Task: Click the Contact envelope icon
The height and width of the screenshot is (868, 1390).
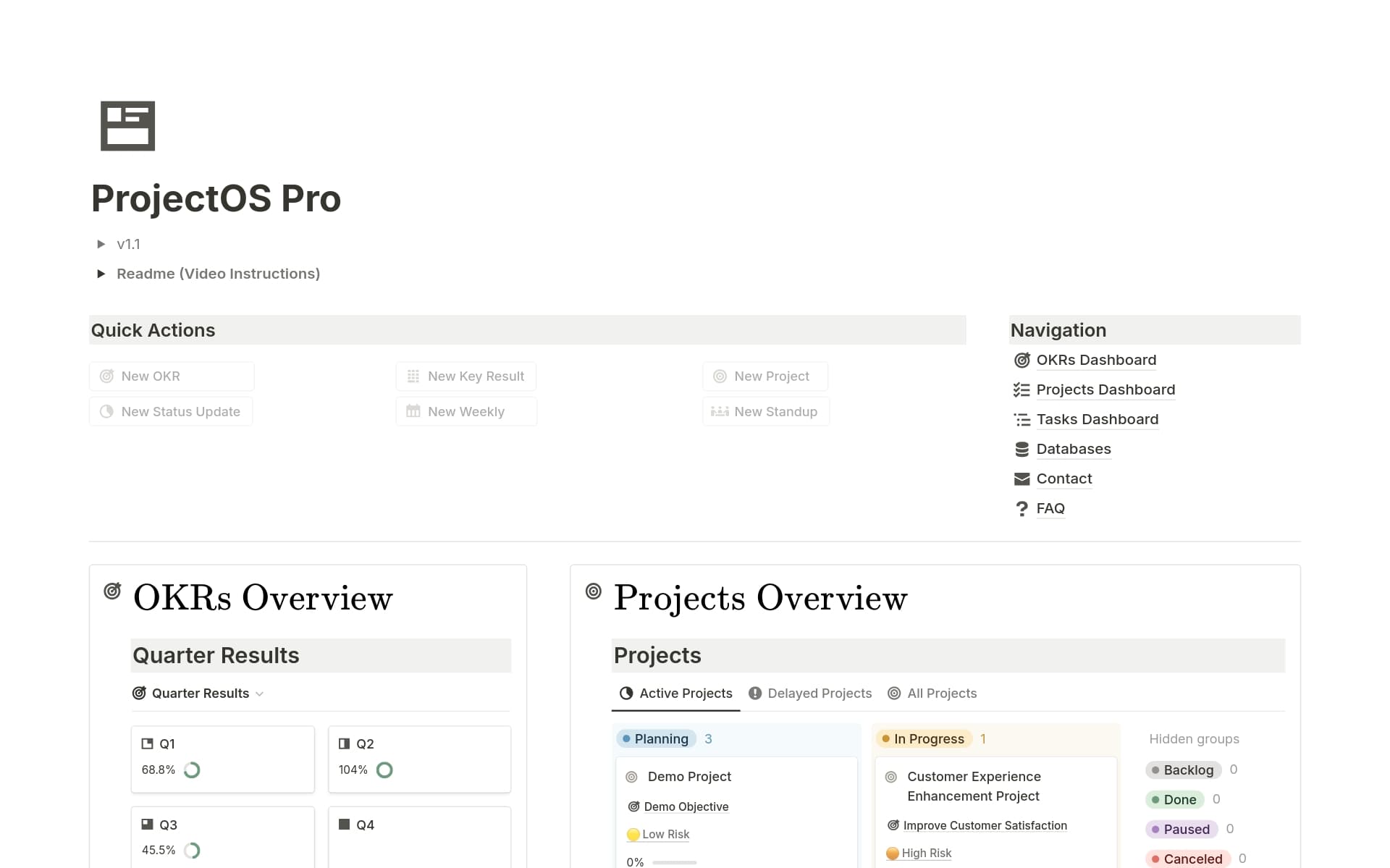Action: (x=1022, y=479)
